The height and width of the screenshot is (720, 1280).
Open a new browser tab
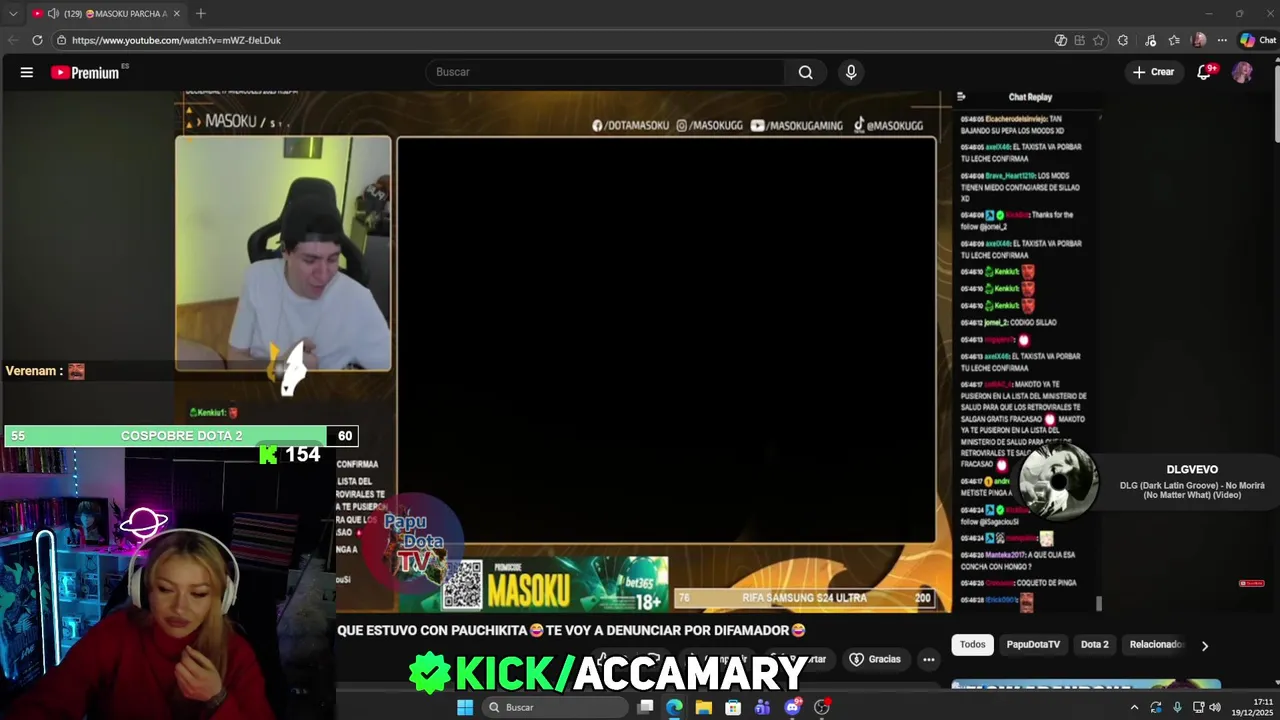click(201, 14)
